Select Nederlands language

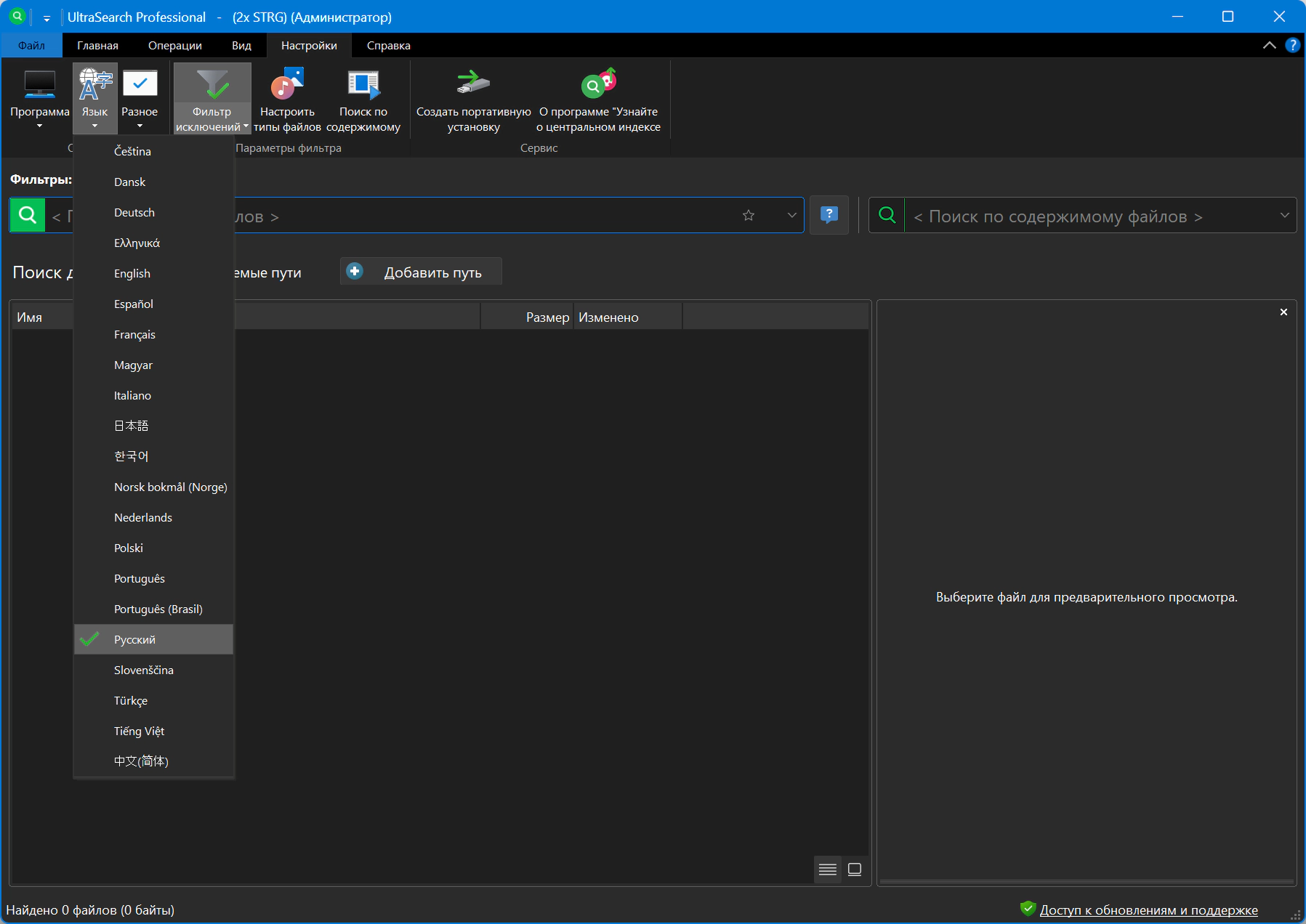[153, 517]
